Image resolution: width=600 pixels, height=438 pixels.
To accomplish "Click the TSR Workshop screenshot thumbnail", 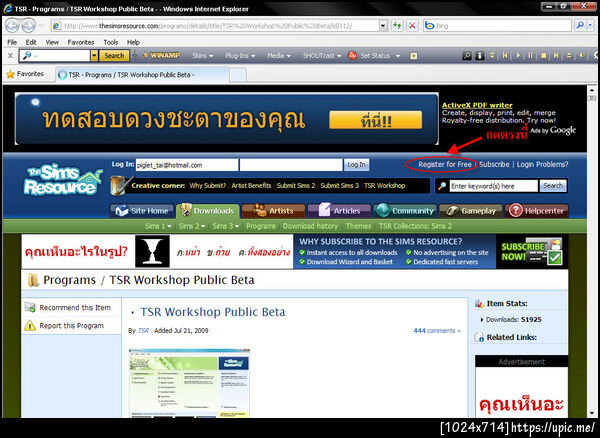I will 189,383.
